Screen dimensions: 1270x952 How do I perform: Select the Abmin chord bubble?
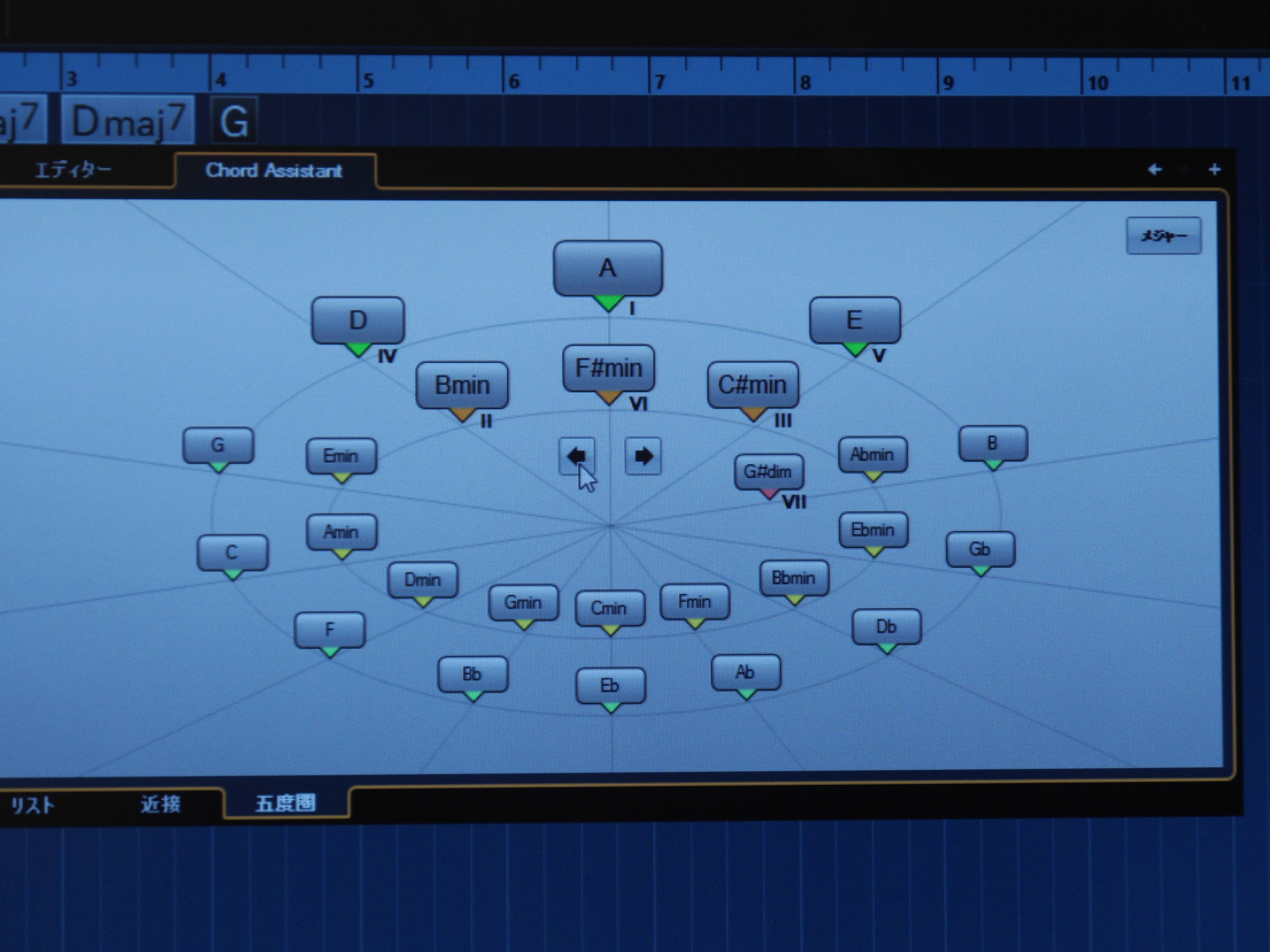point(873,455)
